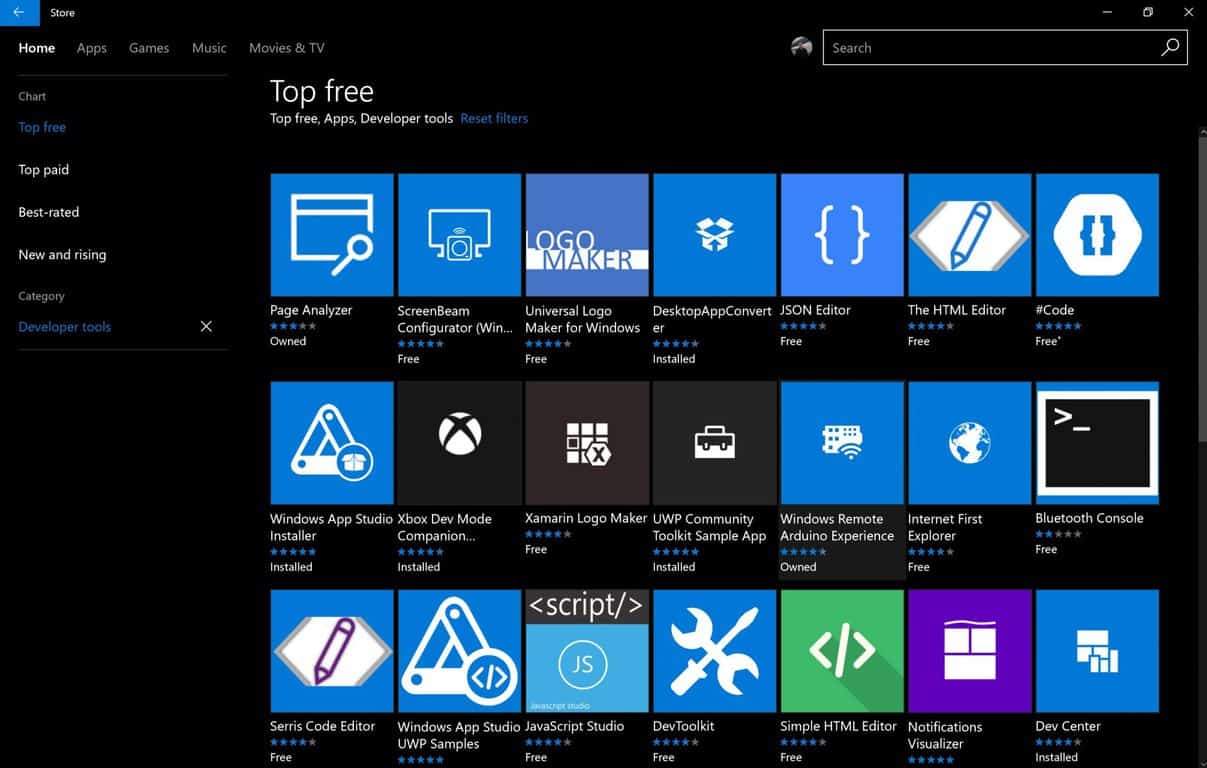Screen dimensions: 1207x768
Task: Click inside the Search text field
Action: click(990, 48)
